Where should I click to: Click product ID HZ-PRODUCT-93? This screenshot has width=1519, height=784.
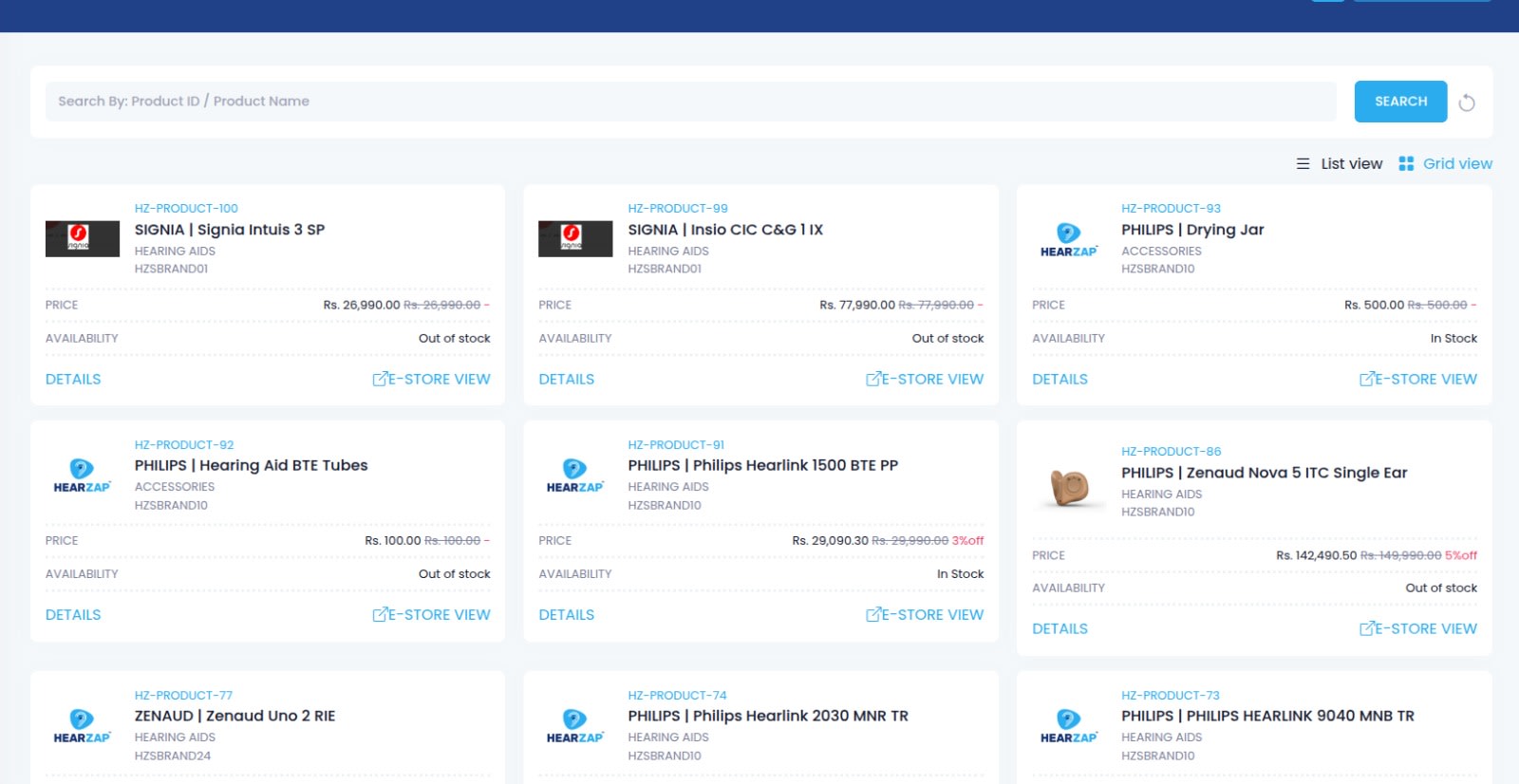click(x=1171, y=209)
